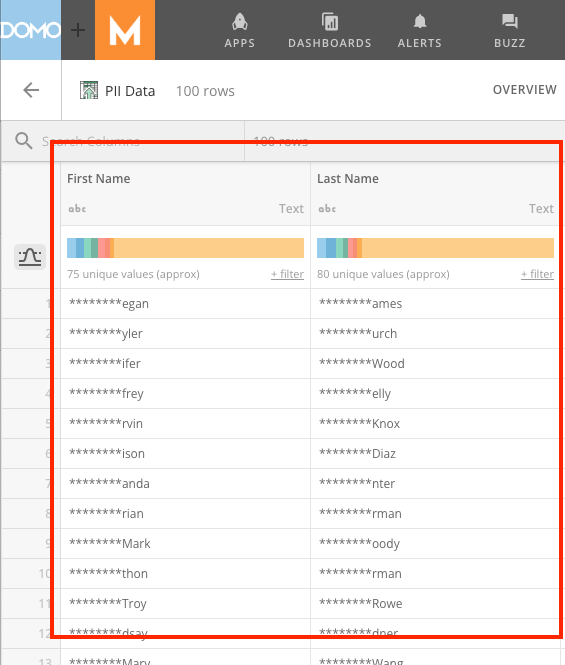Select the cell ending in 'egan'
The width and height of the screenshot is (565, 665).
pyautogui.click(x=185, y=304)
